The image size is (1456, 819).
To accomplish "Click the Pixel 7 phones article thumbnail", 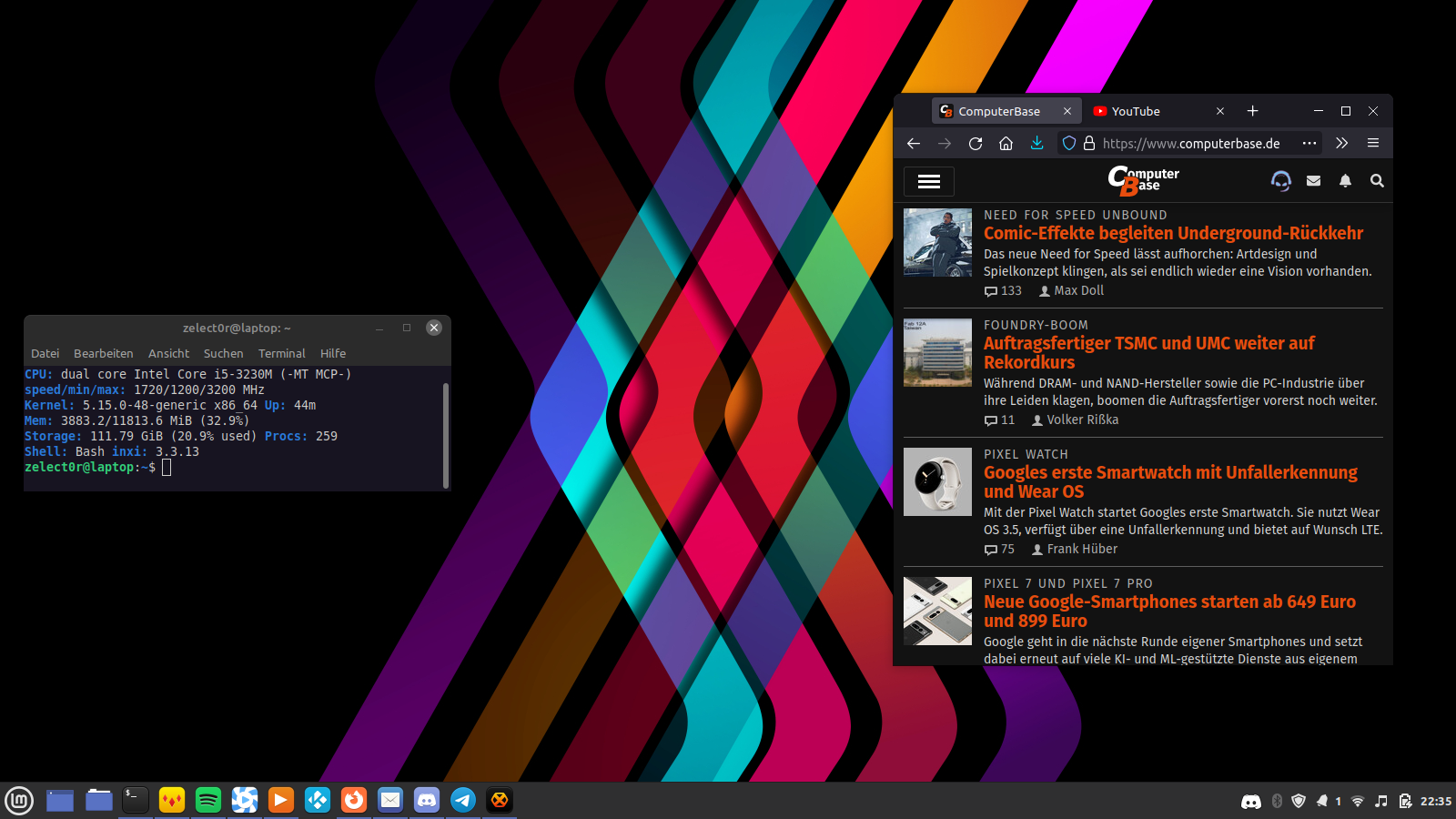I will tap(937, 611).
